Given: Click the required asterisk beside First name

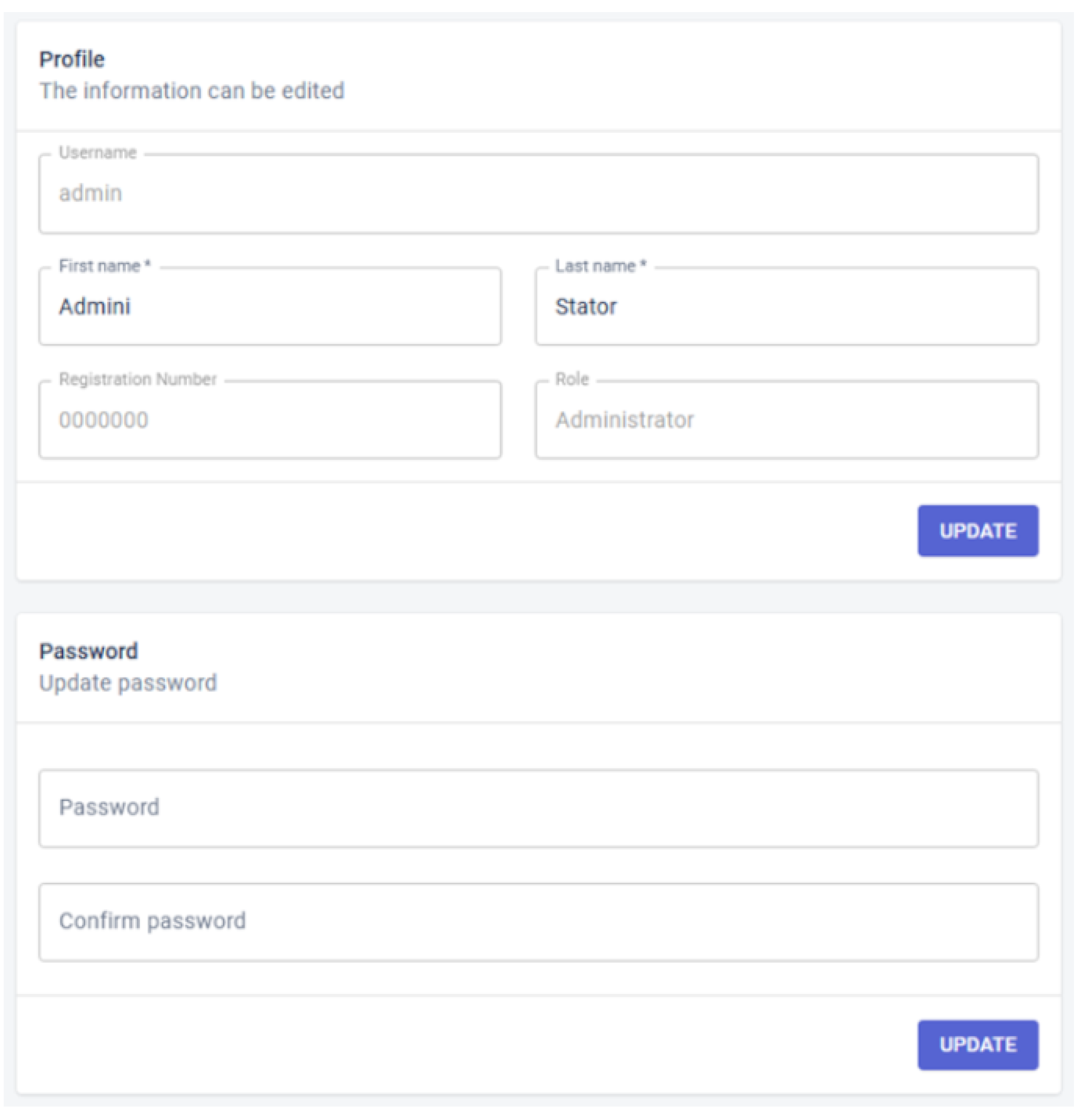Looking at the screenshot, I should pos(147,264).
